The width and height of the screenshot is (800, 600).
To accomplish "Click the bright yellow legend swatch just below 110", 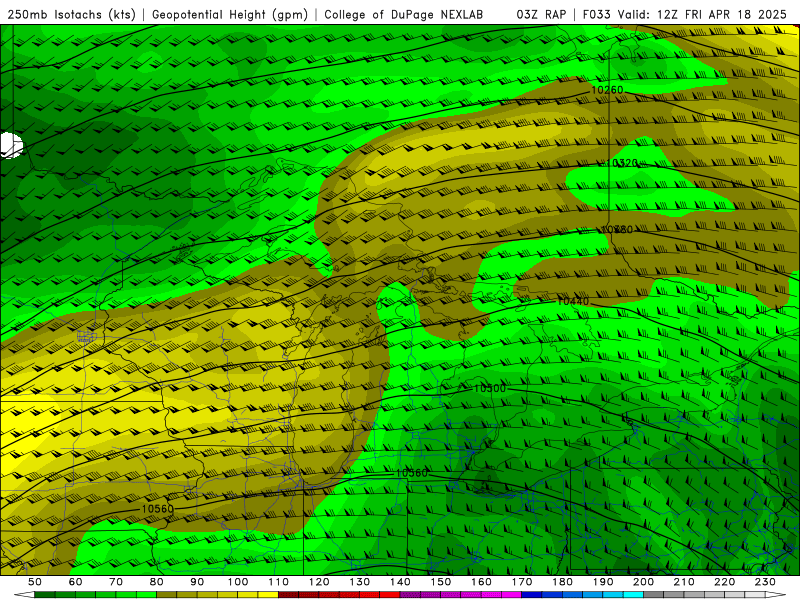I will coord(268,594).
